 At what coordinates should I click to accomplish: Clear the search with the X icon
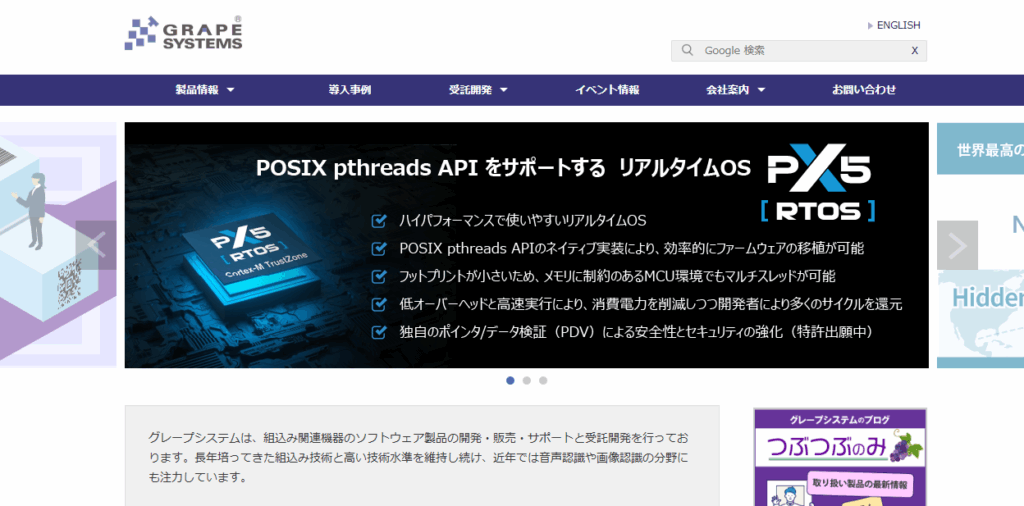pyautogui.click(x=915, y=50)
